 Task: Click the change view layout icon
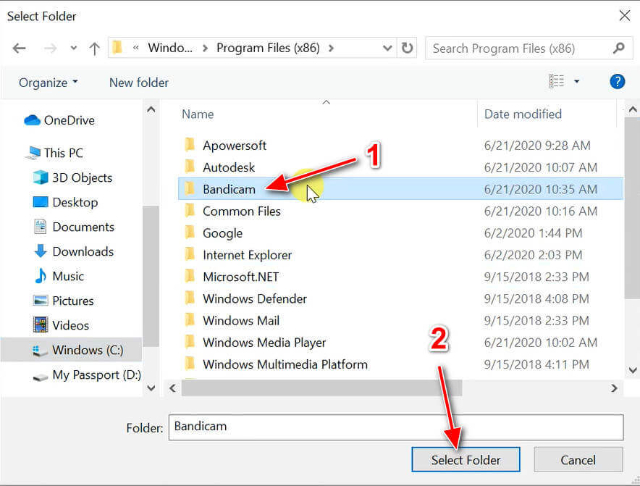(557, 82)
